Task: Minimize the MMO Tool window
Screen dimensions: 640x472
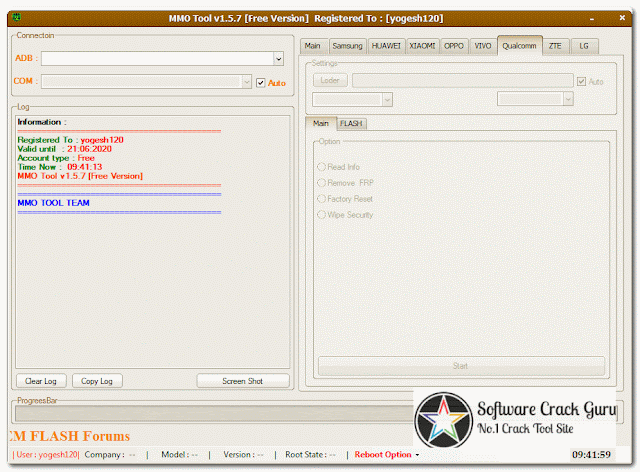Action: point(592,18)
